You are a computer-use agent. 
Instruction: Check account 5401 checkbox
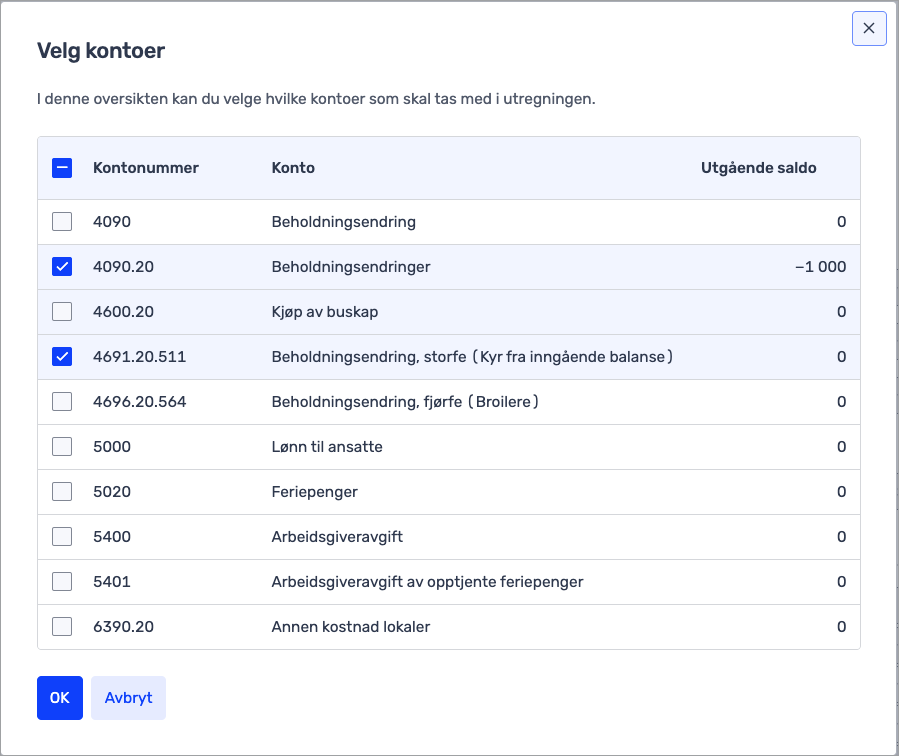click(62, 582)
